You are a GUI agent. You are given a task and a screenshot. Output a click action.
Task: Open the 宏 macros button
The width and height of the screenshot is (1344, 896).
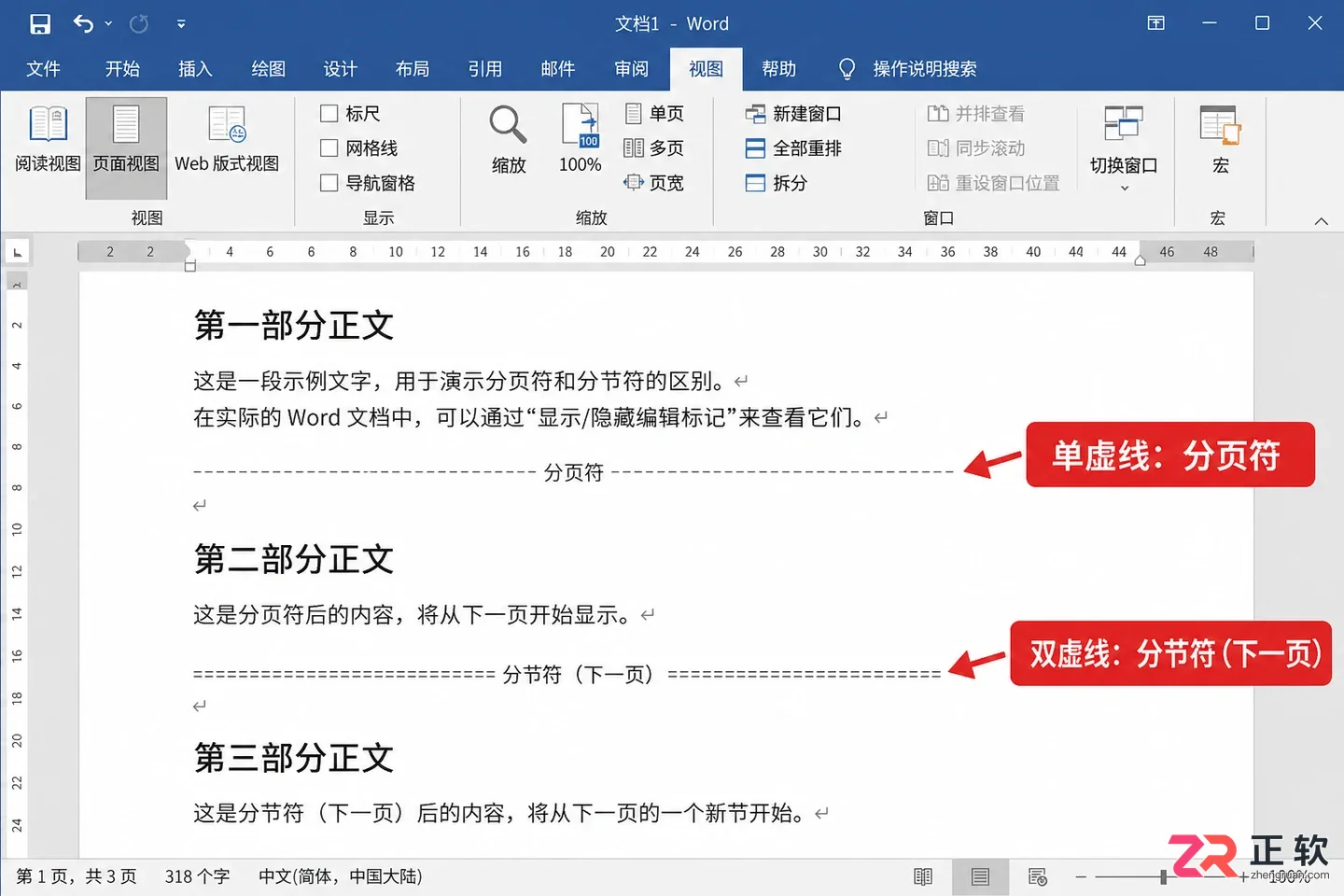(1220, 140)
